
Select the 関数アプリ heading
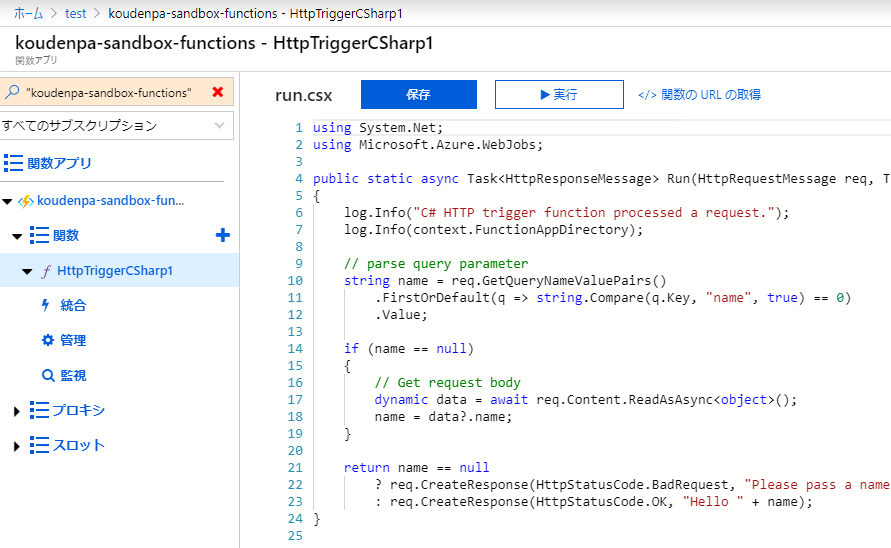(59, 163)
